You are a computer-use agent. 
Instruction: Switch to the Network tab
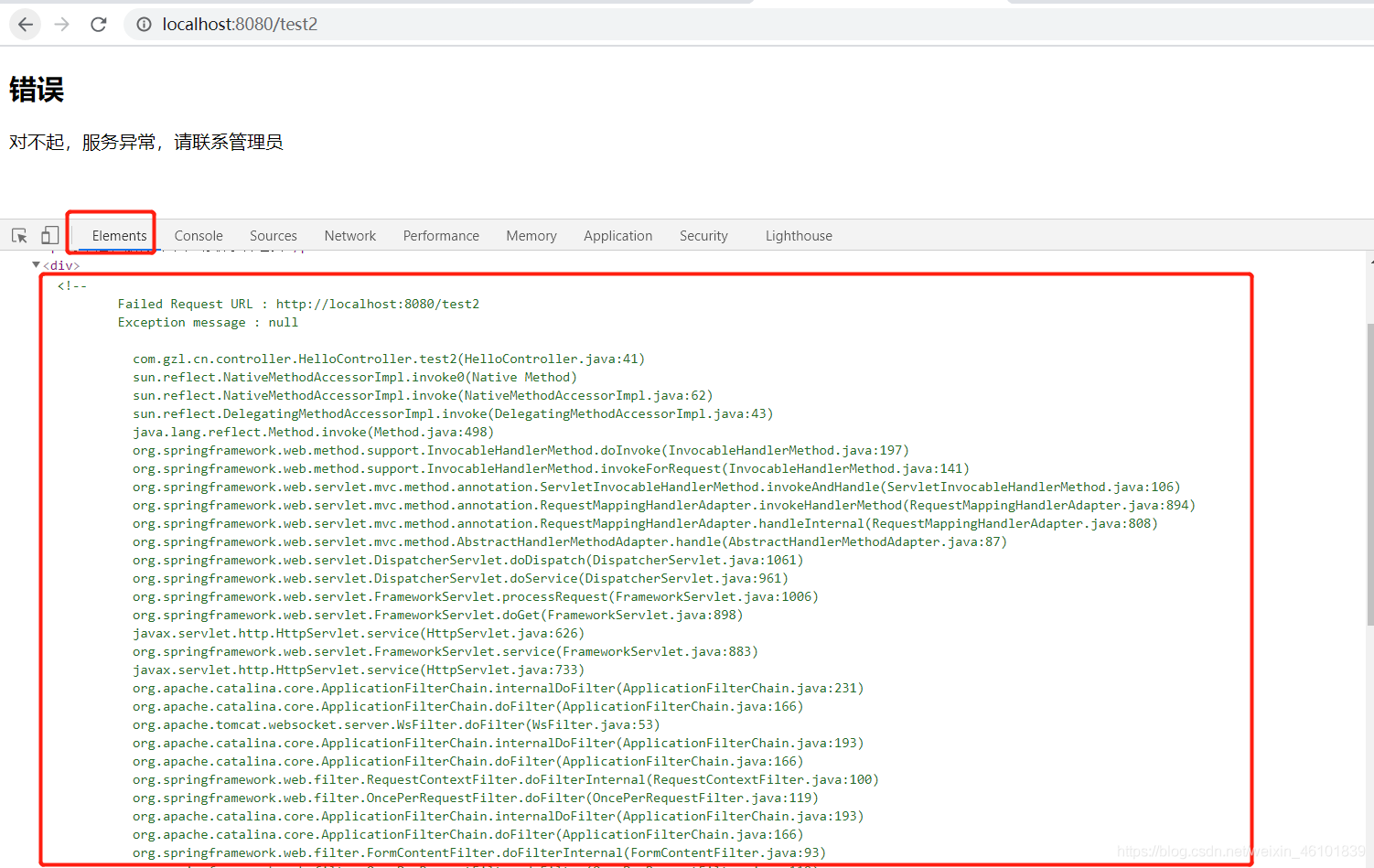(x=349, y=236)
